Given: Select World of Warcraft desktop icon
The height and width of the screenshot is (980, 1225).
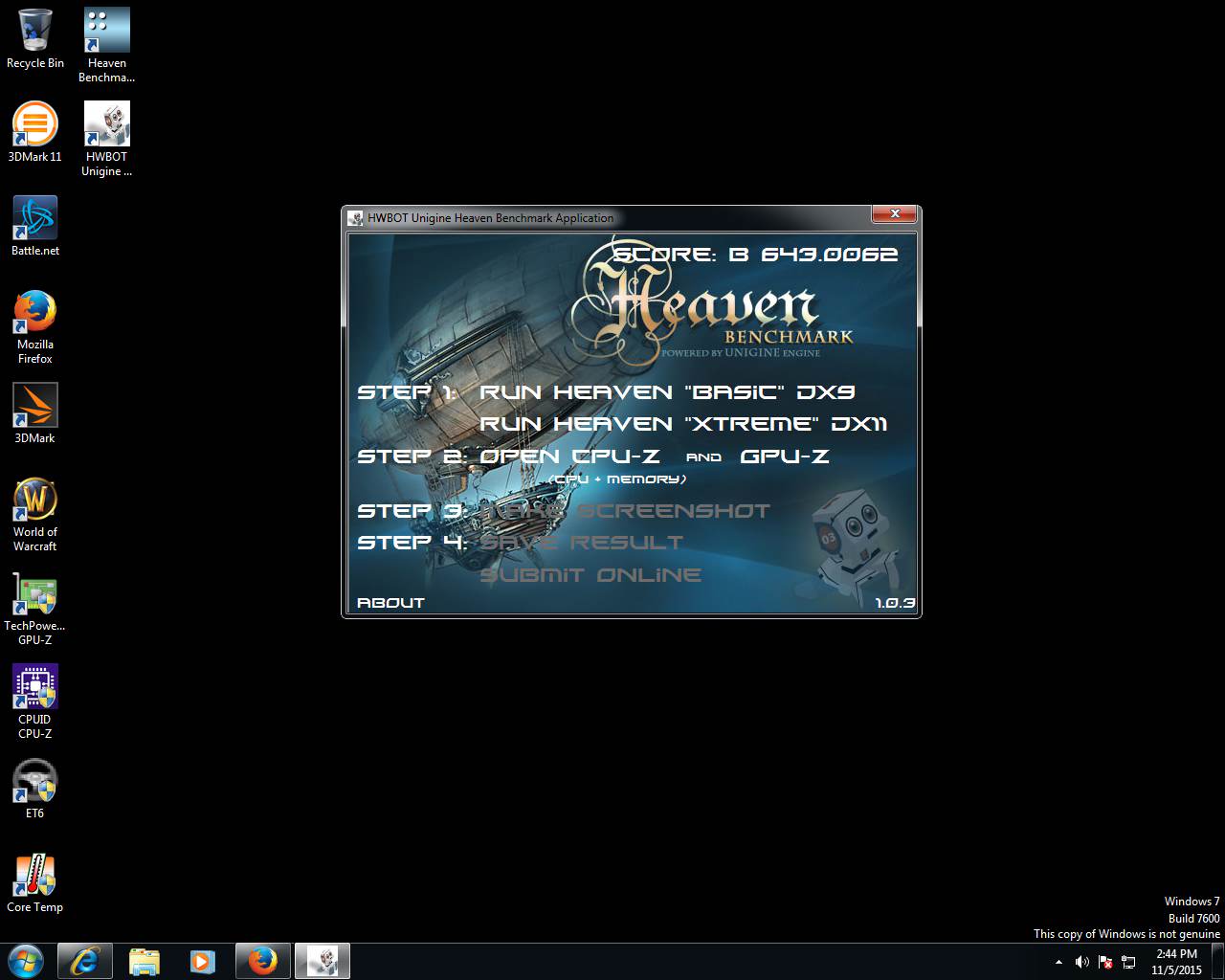Looking at the screenshot, I should (35, 514).
